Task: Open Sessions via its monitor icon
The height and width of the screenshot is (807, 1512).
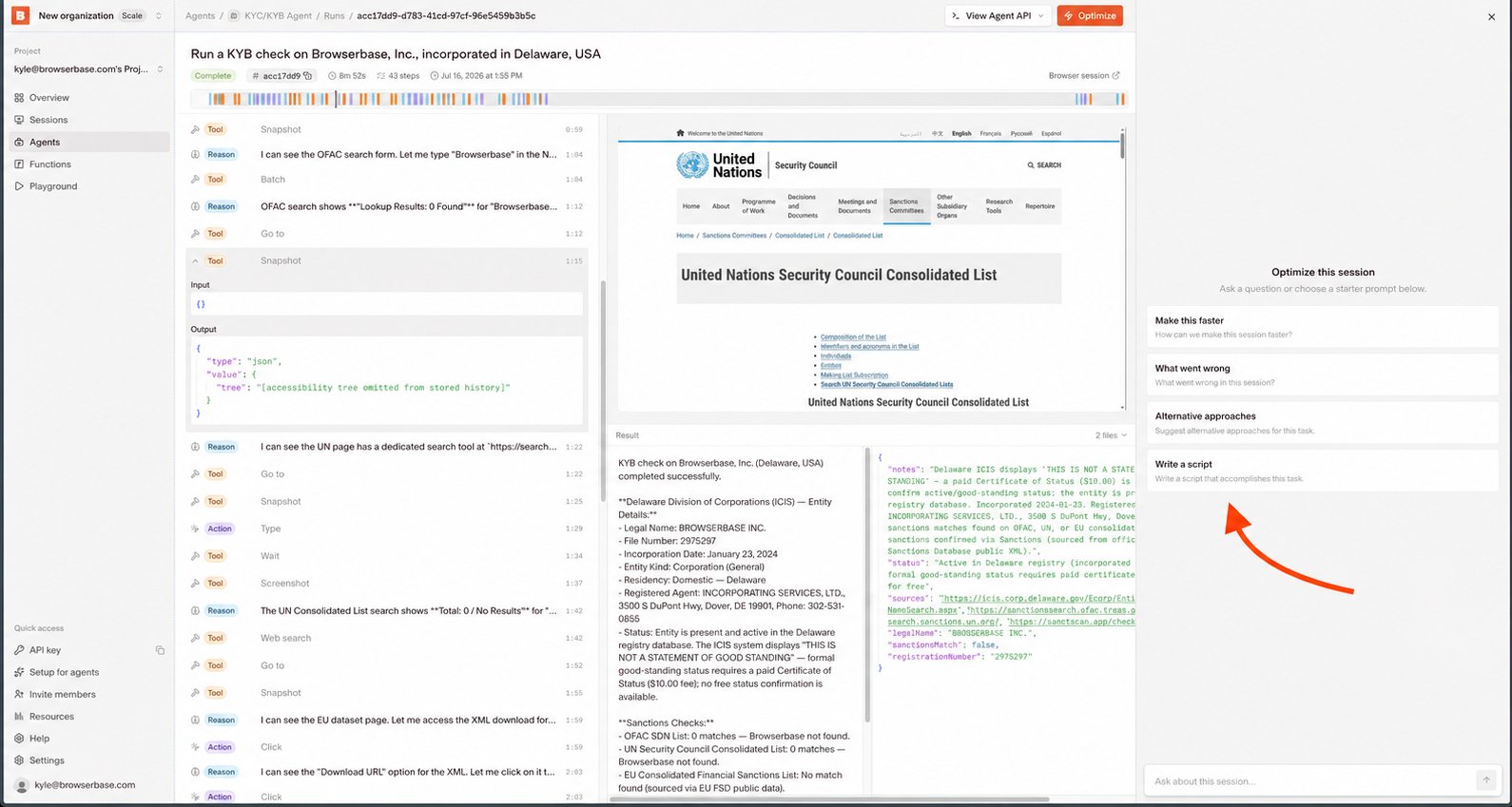Action: pyautogui.click(x=19, y=120)
